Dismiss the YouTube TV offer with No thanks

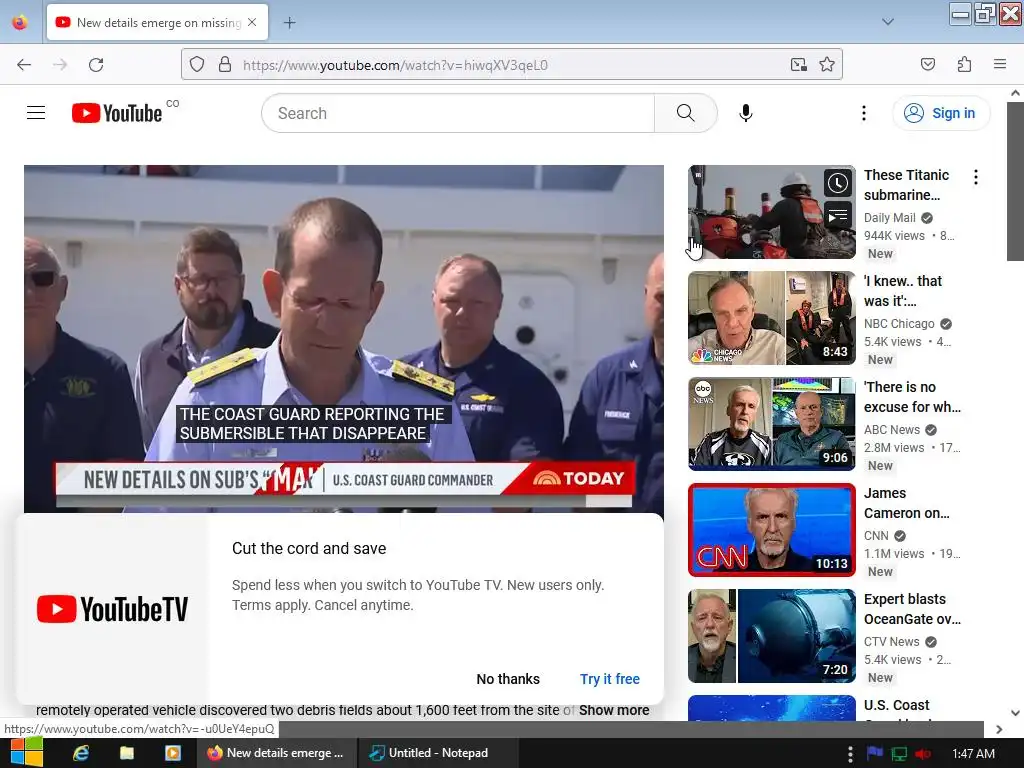pos(507,679)
